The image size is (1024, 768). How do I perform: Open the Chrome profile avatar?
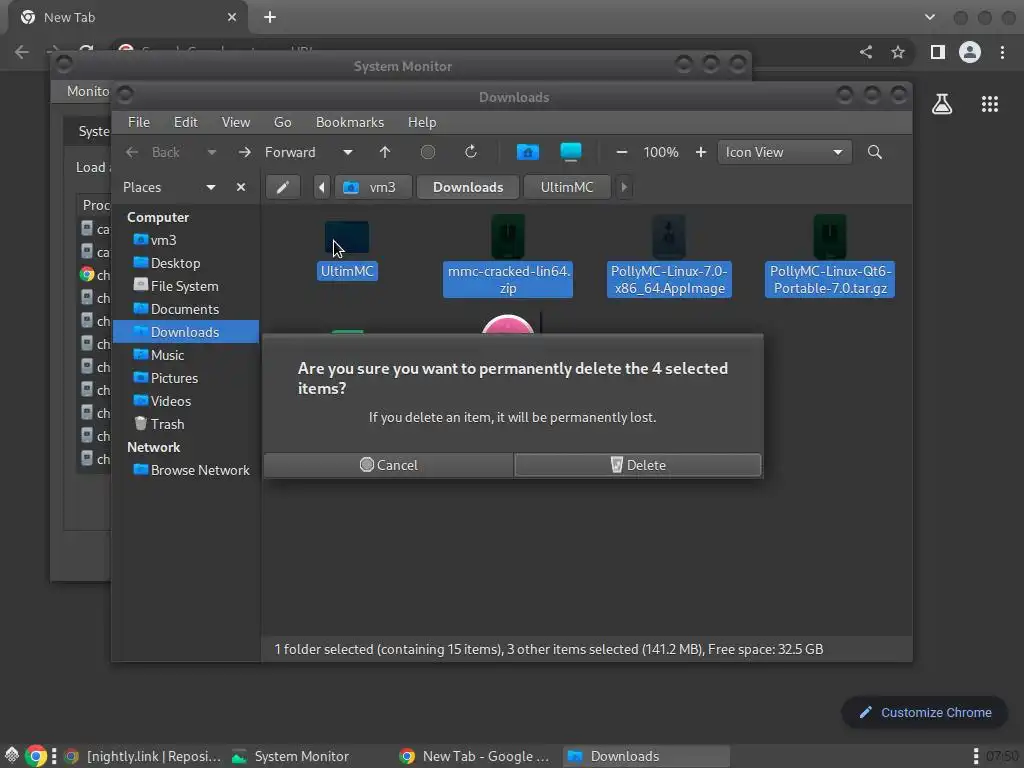tap(970, 52)
